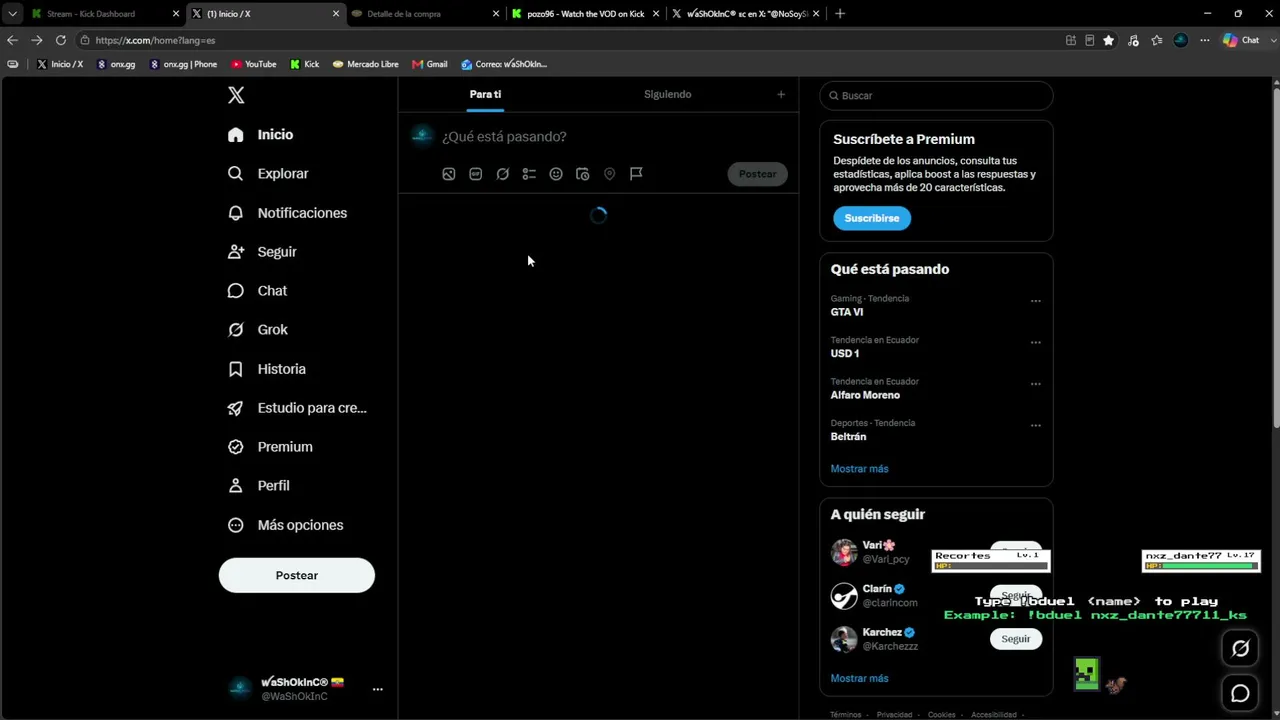
Task: Click the favorites star in address bar
Action: point(1109,40)
